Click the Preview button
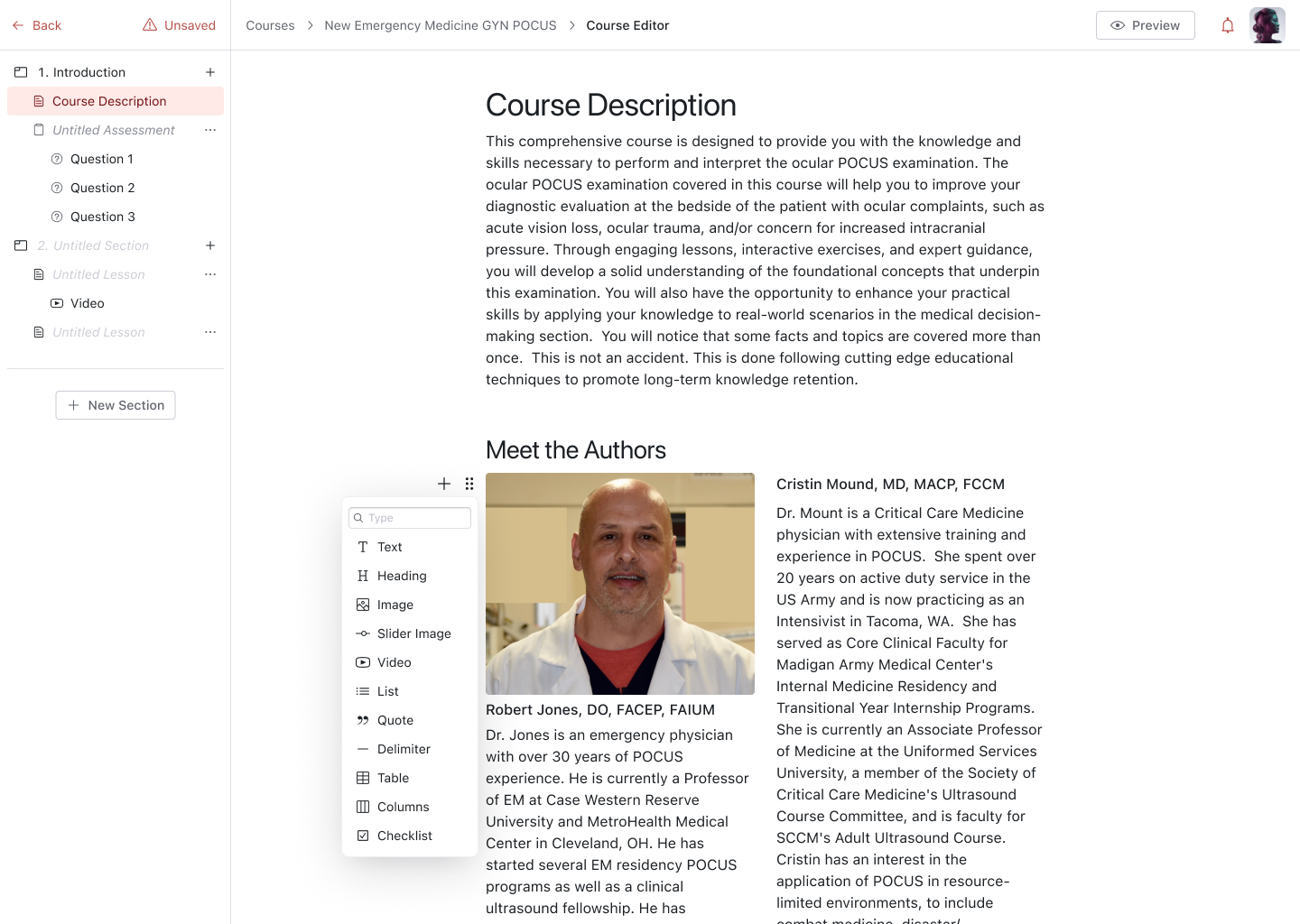The height and width of the screenshot is (924, 1300). coord(1146,25)
